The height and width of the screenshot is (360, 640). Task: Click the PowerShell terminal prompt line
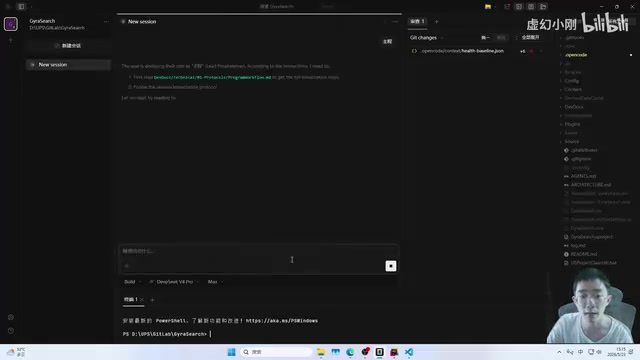point(167,334)
